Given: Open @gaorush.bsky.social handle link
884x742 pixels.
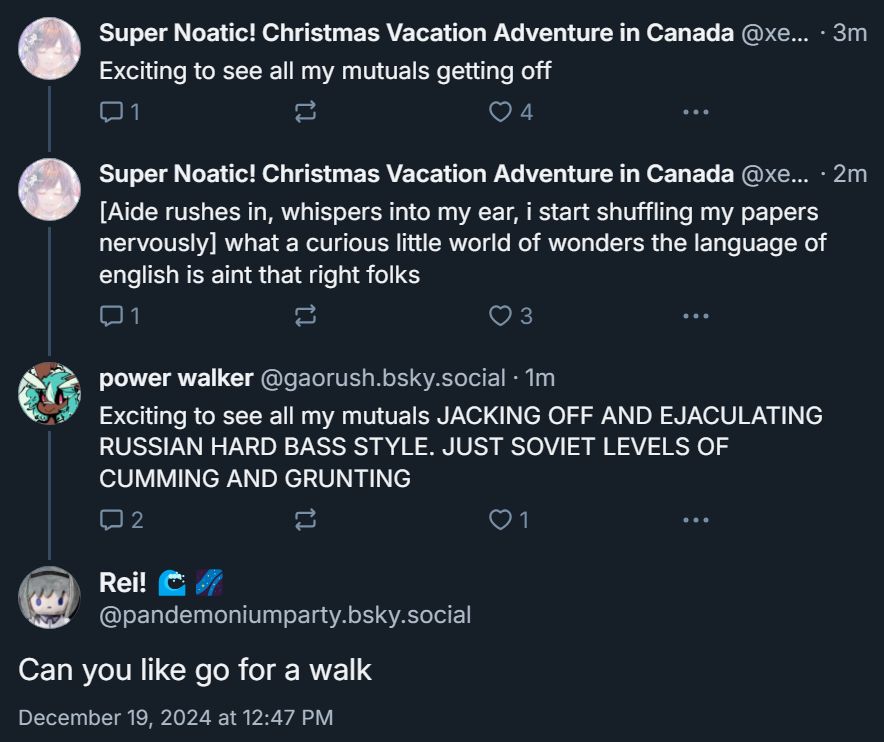Looking at the screenshot, I should pyautogui.click(x=383, y=378).
